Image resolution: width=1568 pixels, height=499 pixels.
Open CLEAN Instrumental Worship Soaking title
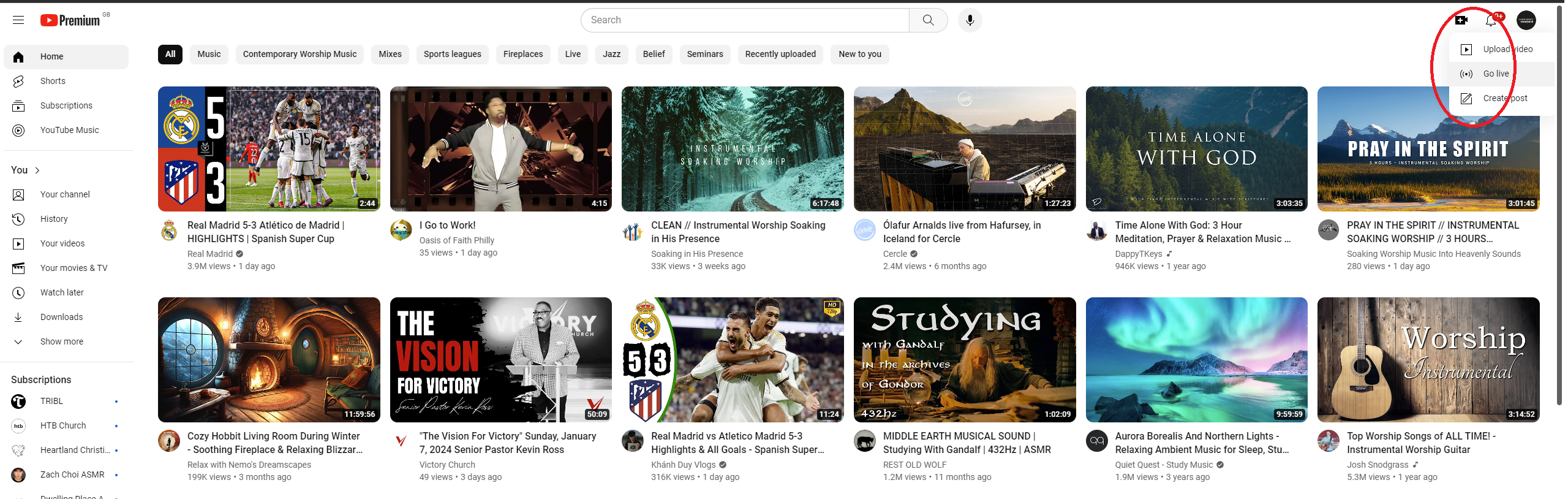pos(738,232)
